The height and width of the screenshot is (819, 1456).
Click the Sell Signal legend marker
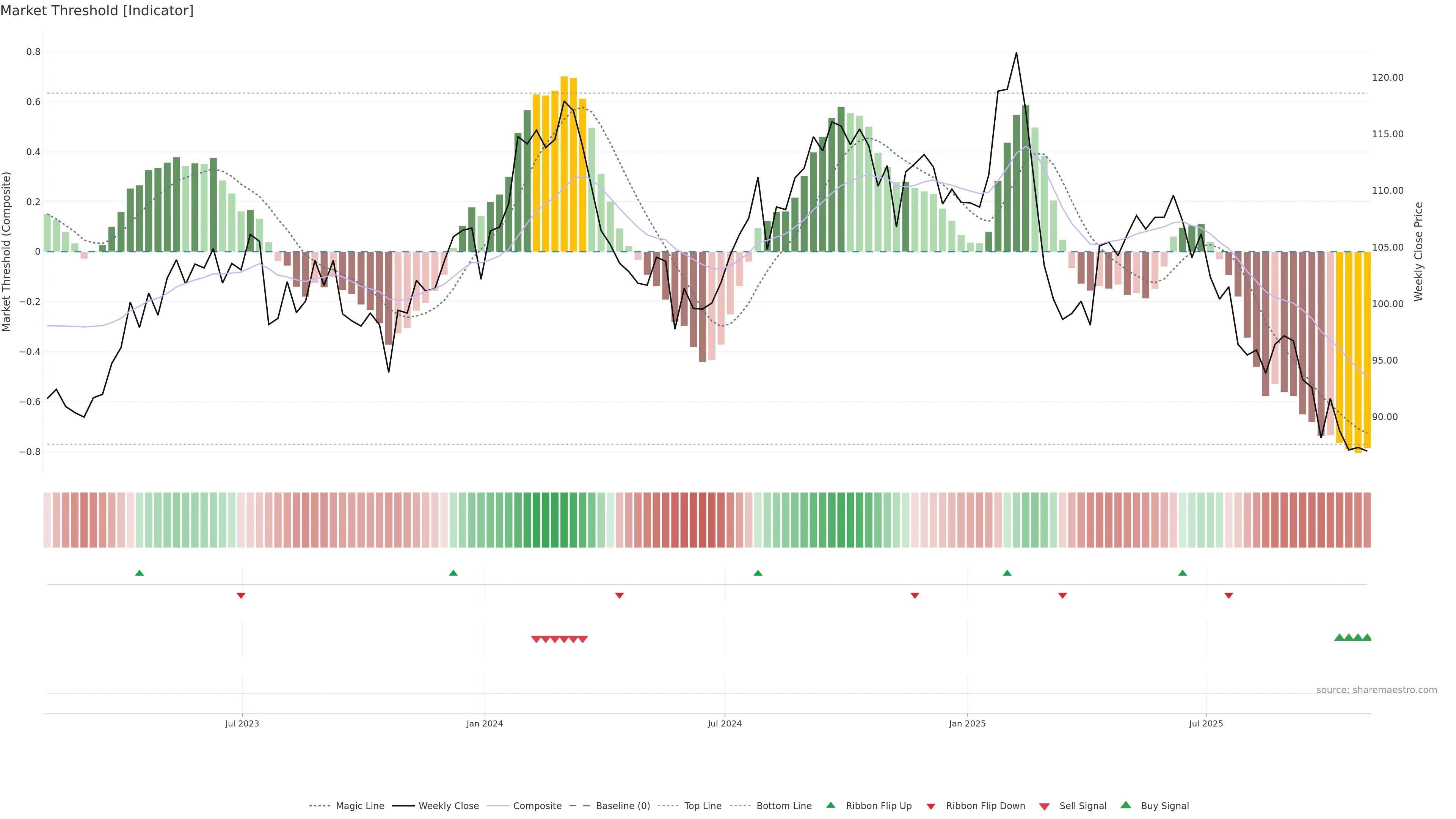click(x=1044, y=806)
